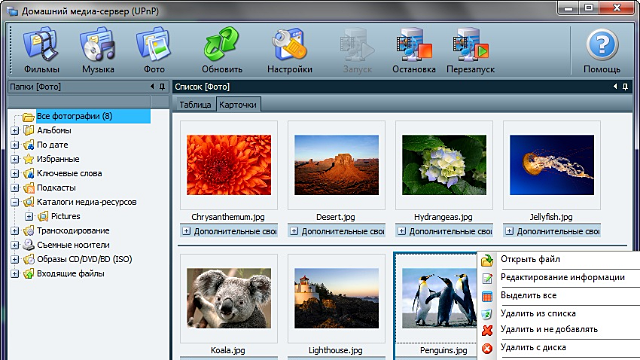Pin the Список [Фото] panel
640x360 pixels.
(x=625, y=87)
